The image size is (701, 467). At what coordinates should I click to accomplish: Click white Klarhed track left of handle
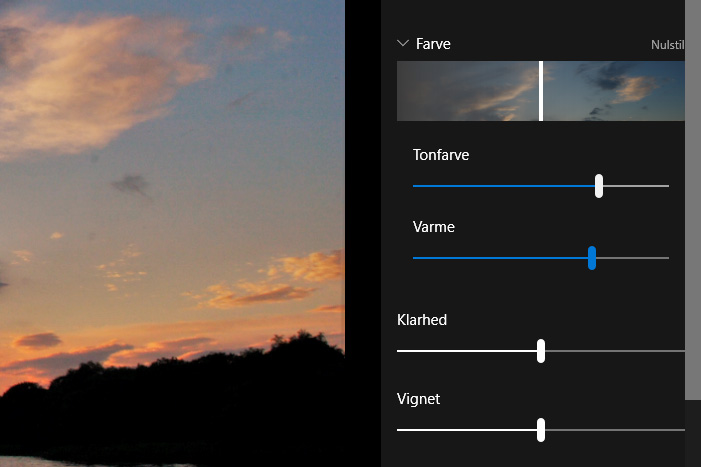pyautogui.click(x=465, y=351)
